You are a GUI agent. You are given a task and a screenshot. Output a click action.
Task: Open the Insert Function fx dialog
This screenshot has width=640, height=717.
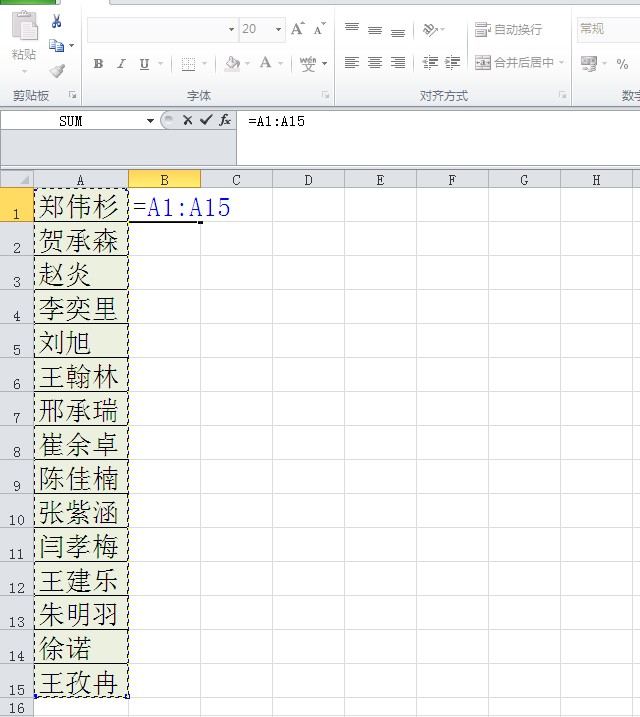pyautogui.click(x=225, y=120)
